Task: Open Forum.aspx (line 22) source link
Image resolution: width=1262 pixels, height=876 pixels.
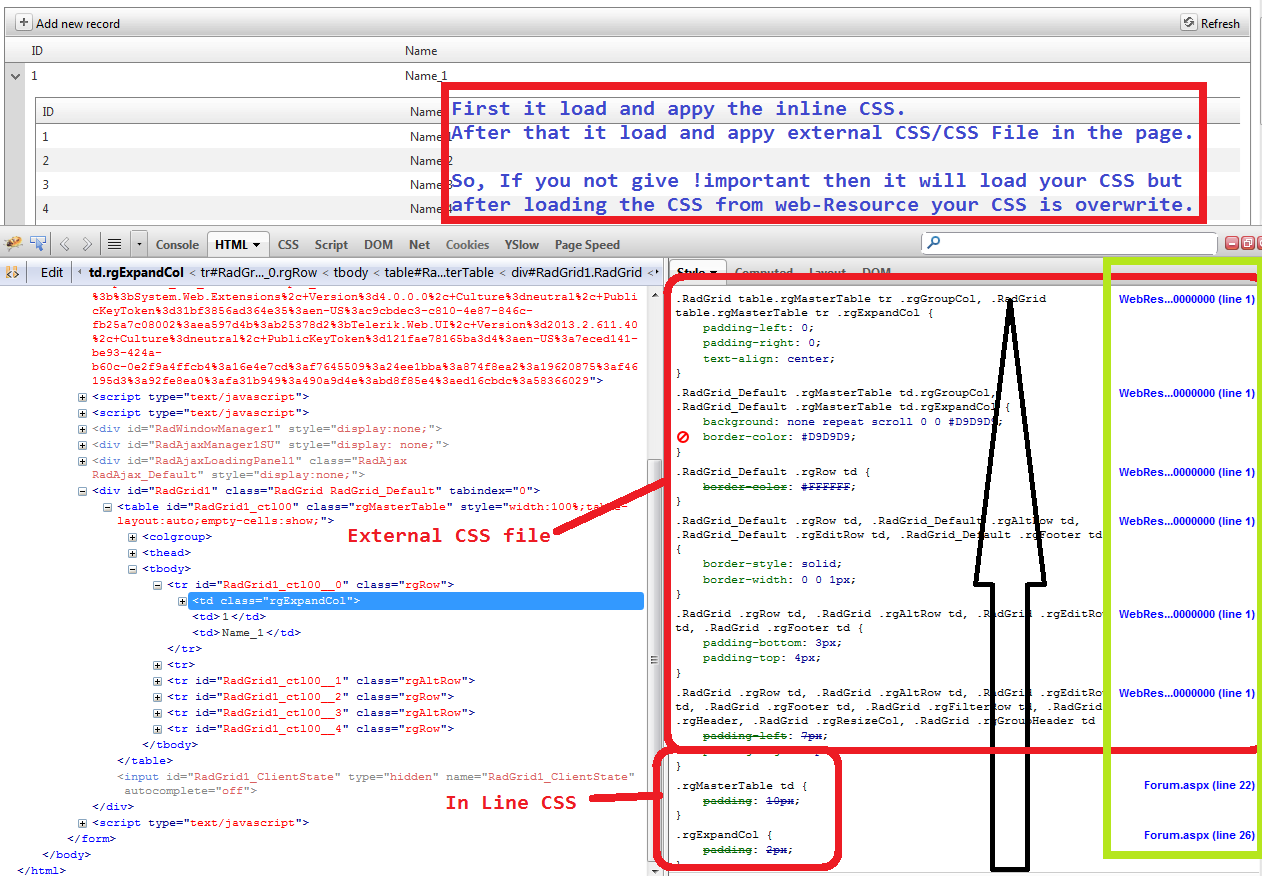Action: tap(1199, 785)
